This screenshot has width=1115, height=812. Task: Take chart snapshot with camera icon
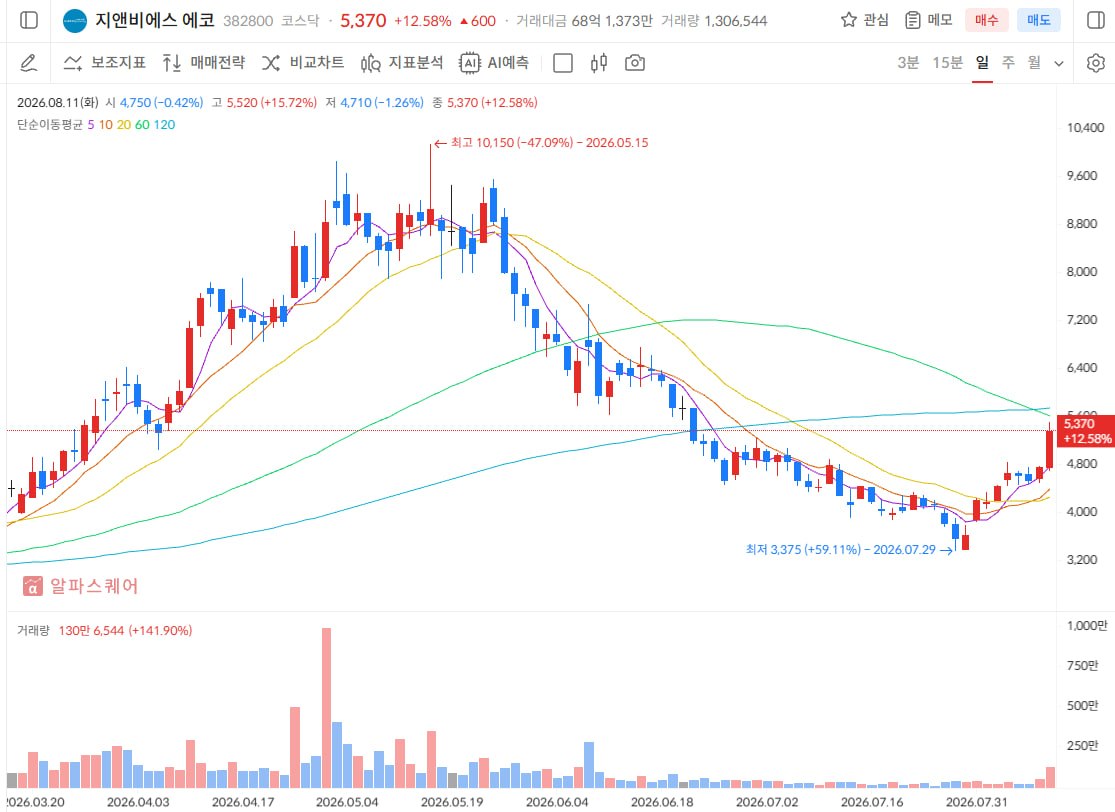click(634, 63)
